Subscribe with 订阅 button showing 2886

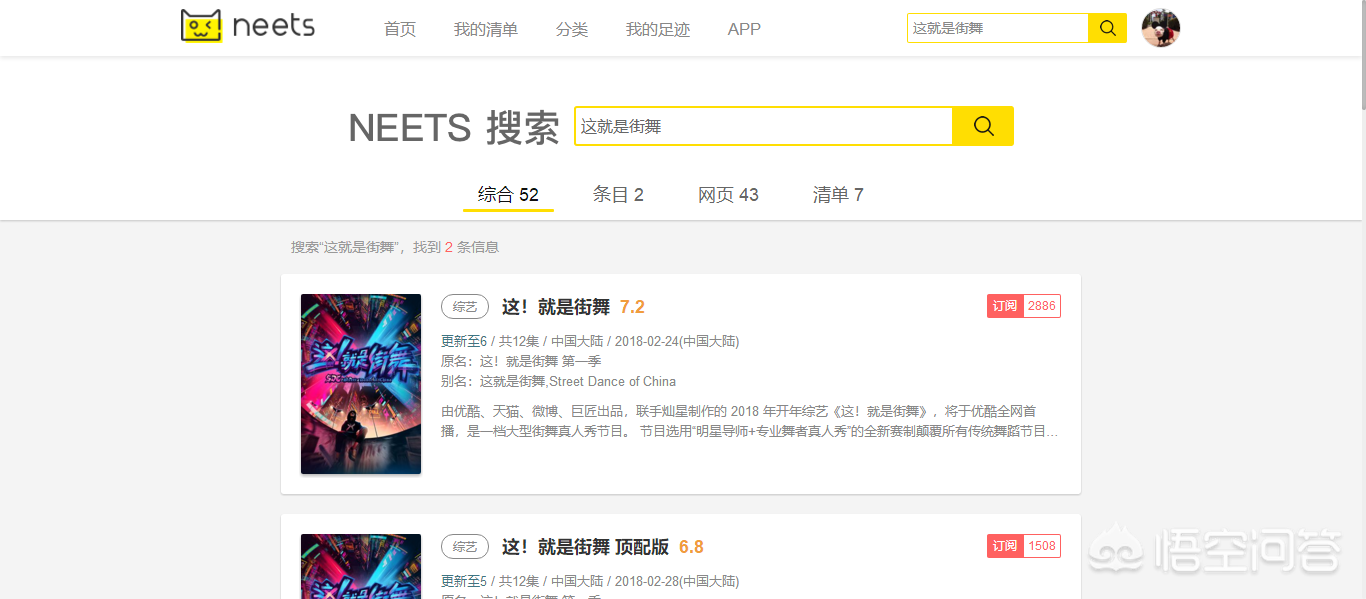coord(1023,306)
